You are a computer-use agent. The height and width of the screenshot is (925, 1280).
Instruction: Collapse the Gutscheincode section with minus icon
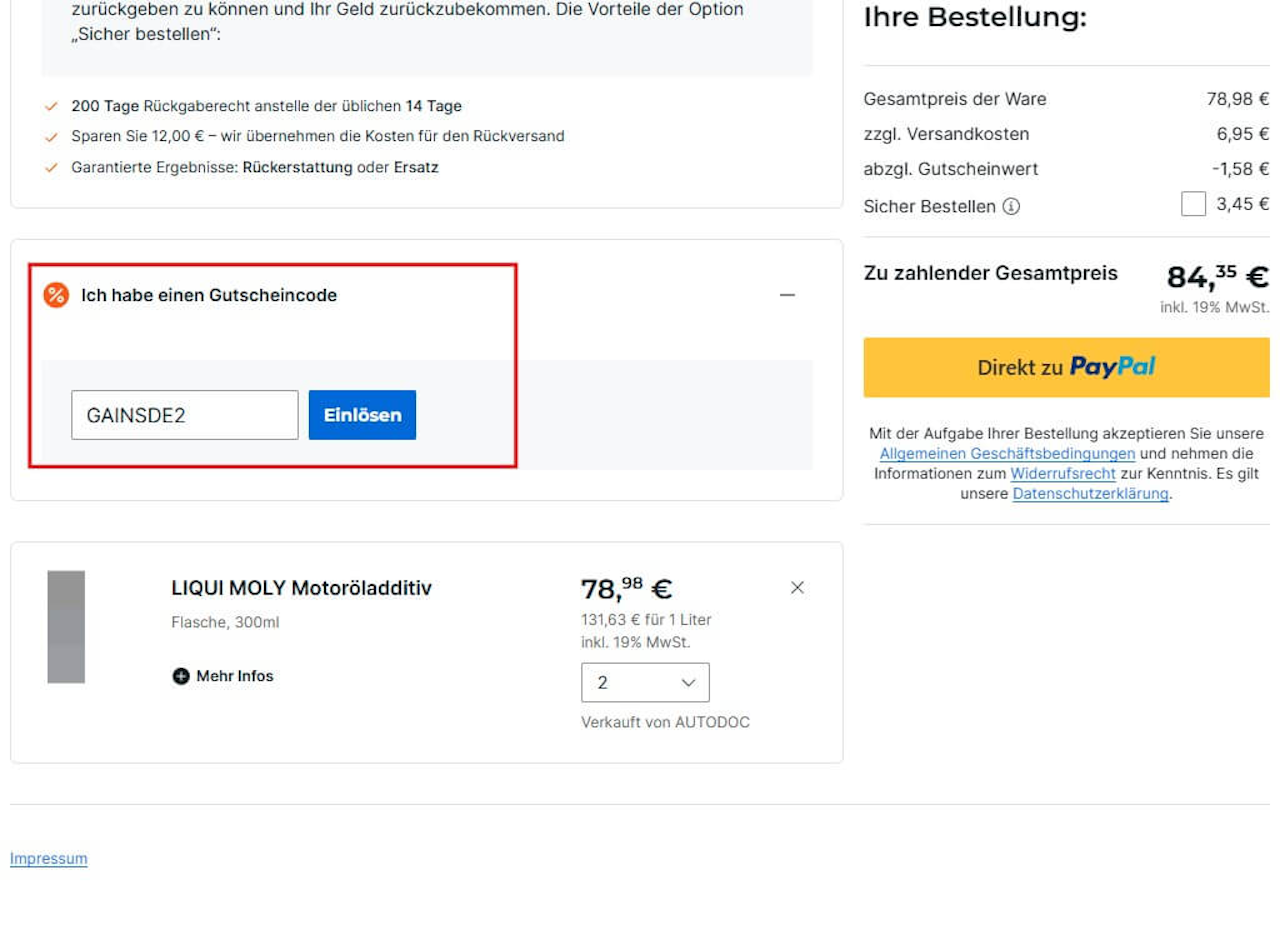(x=787, y=295)
